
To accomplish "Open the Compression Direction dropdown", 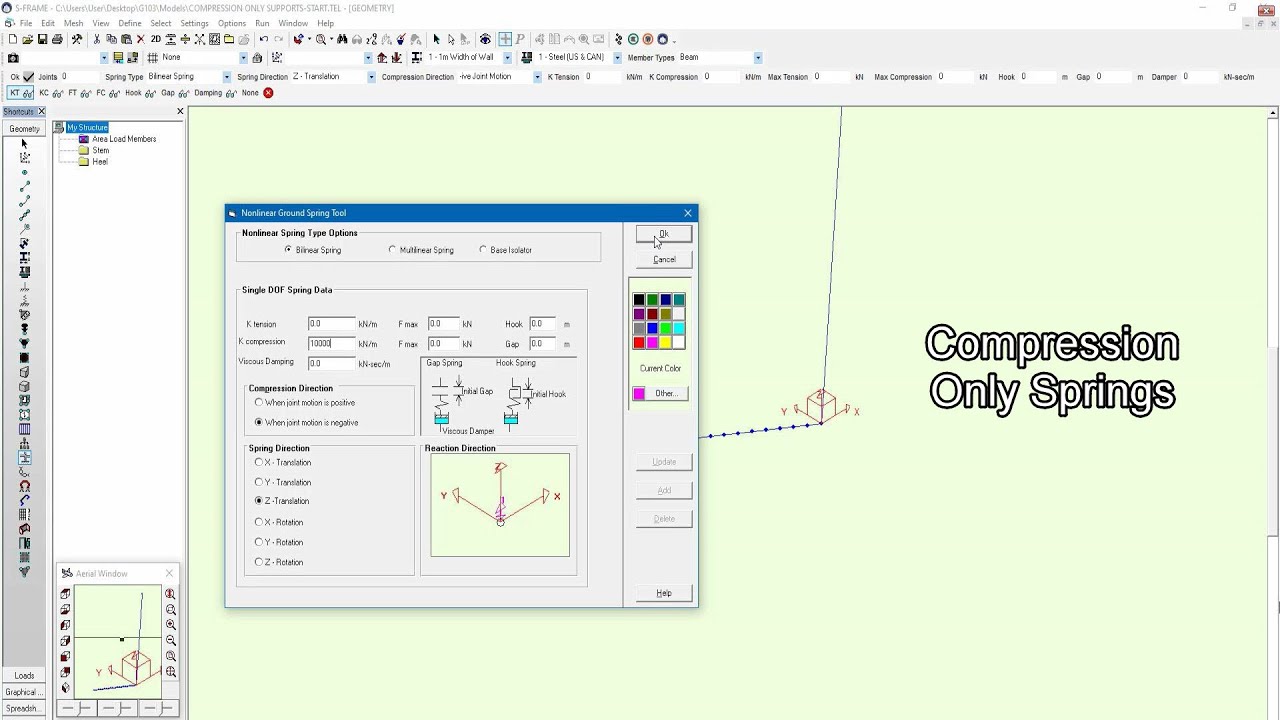I will point(538,77).
